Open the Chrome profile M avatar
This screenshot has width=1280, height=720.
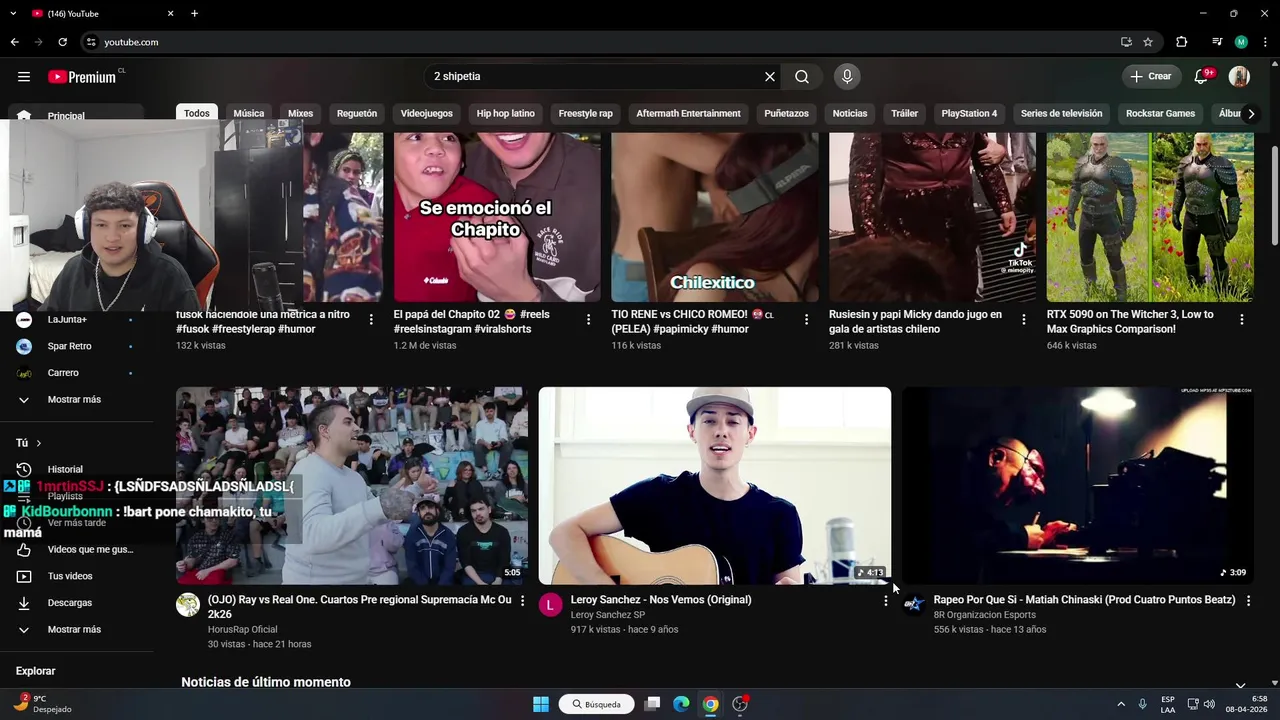(1241, 42)
